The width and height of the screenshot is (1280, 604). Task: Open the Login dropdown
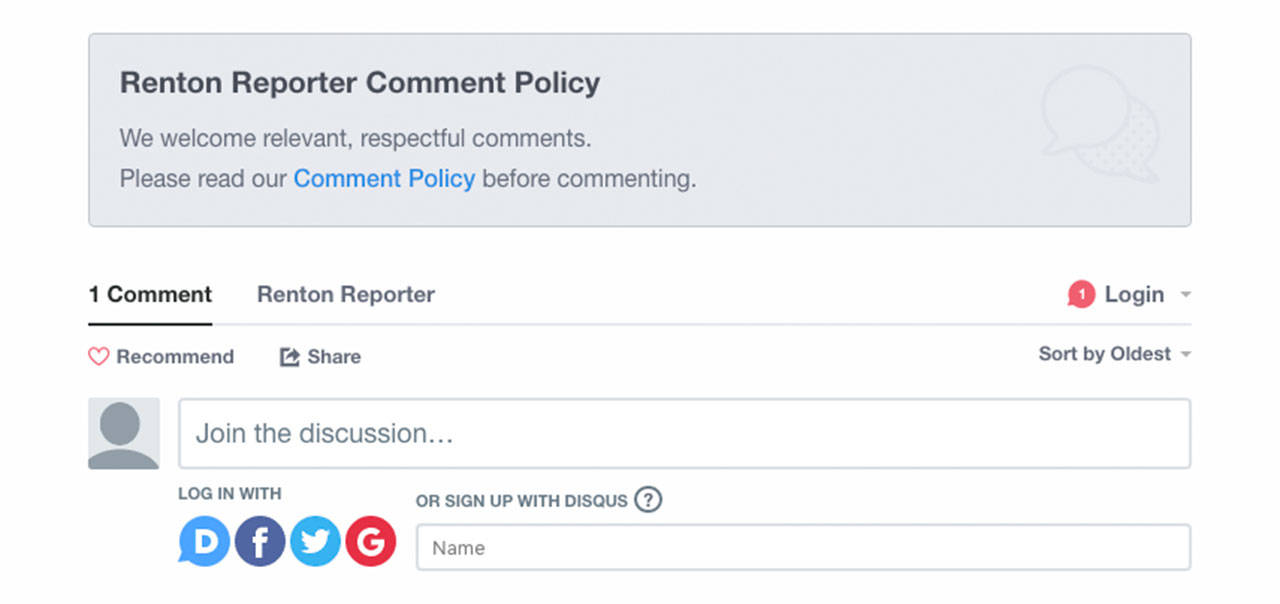tap(1134, 294)
